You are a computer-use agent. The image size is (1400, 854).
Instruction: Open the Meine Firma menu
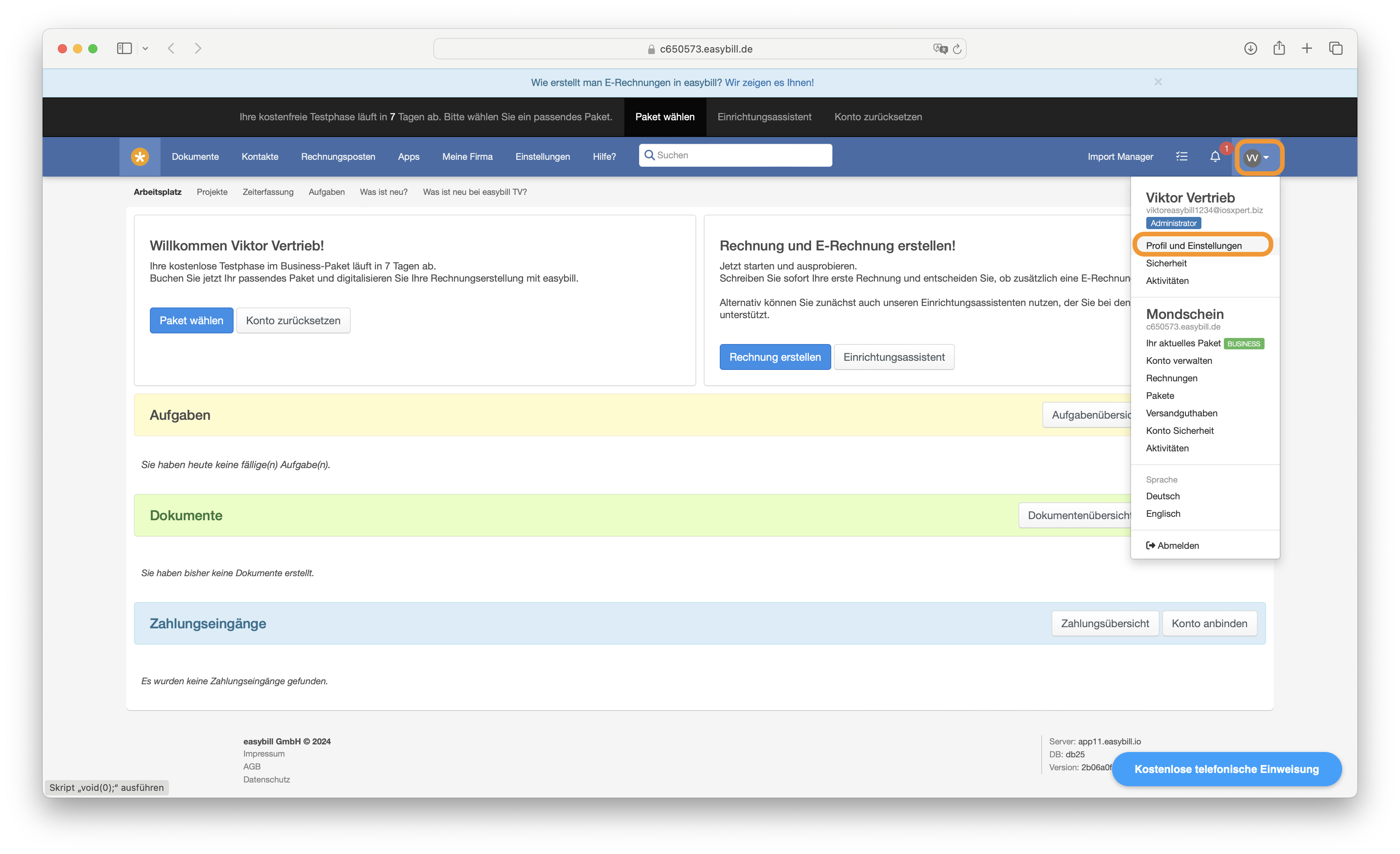coord(467,156)
